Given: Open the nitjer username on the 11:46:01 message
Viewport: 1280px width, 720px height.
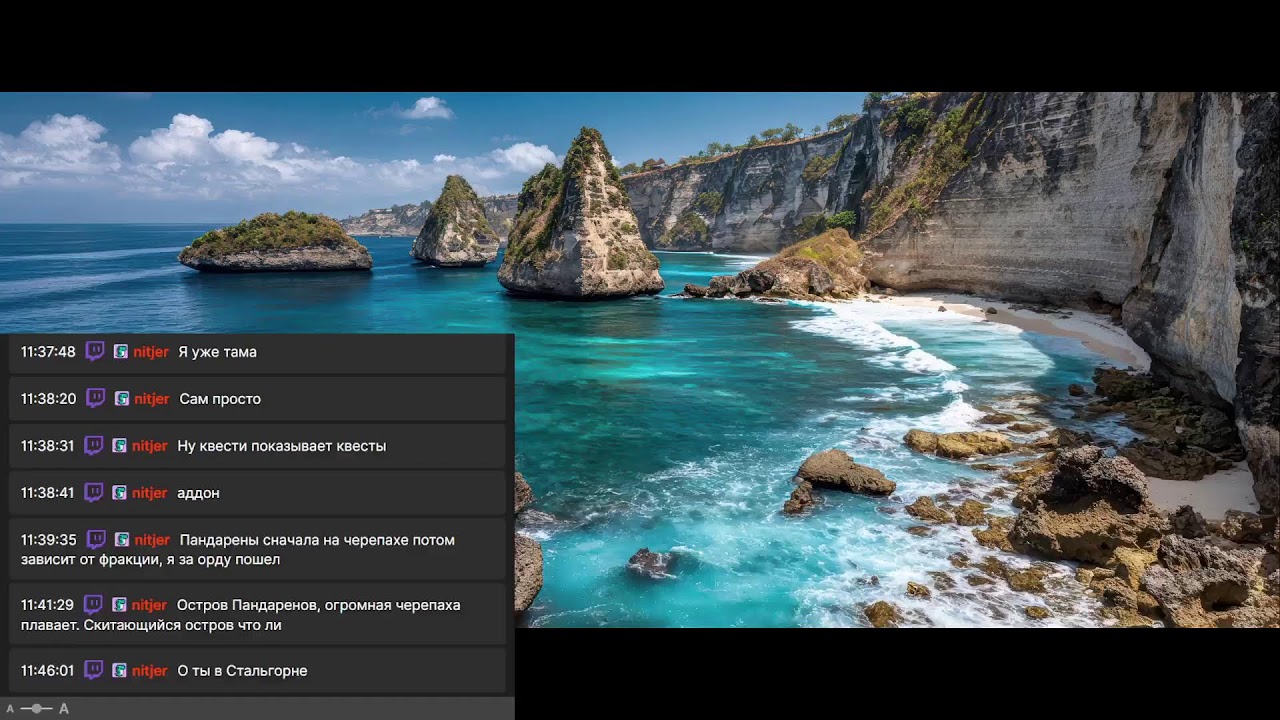Looking at the screenshot, I should point(150,671).
